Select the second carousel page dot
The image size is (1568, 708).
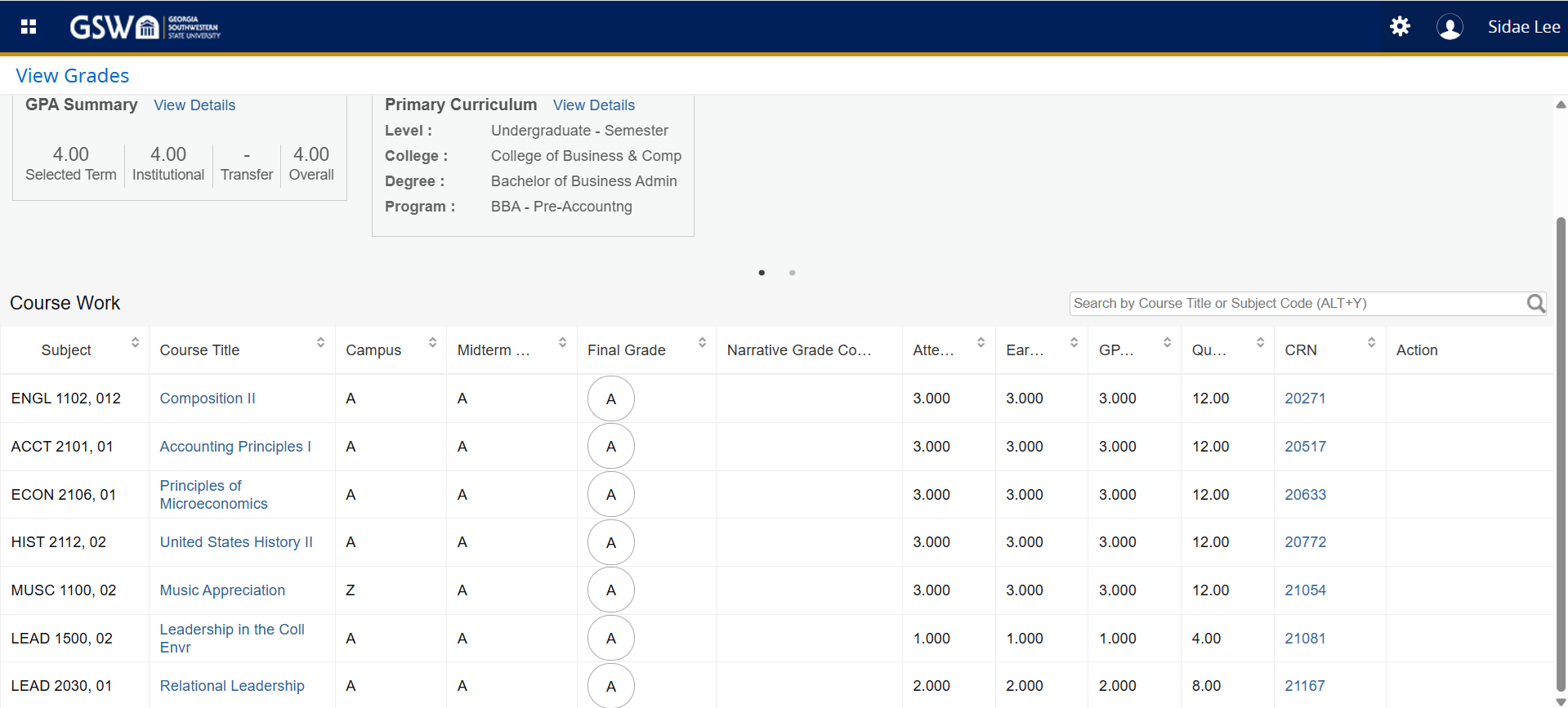point(792,273)
